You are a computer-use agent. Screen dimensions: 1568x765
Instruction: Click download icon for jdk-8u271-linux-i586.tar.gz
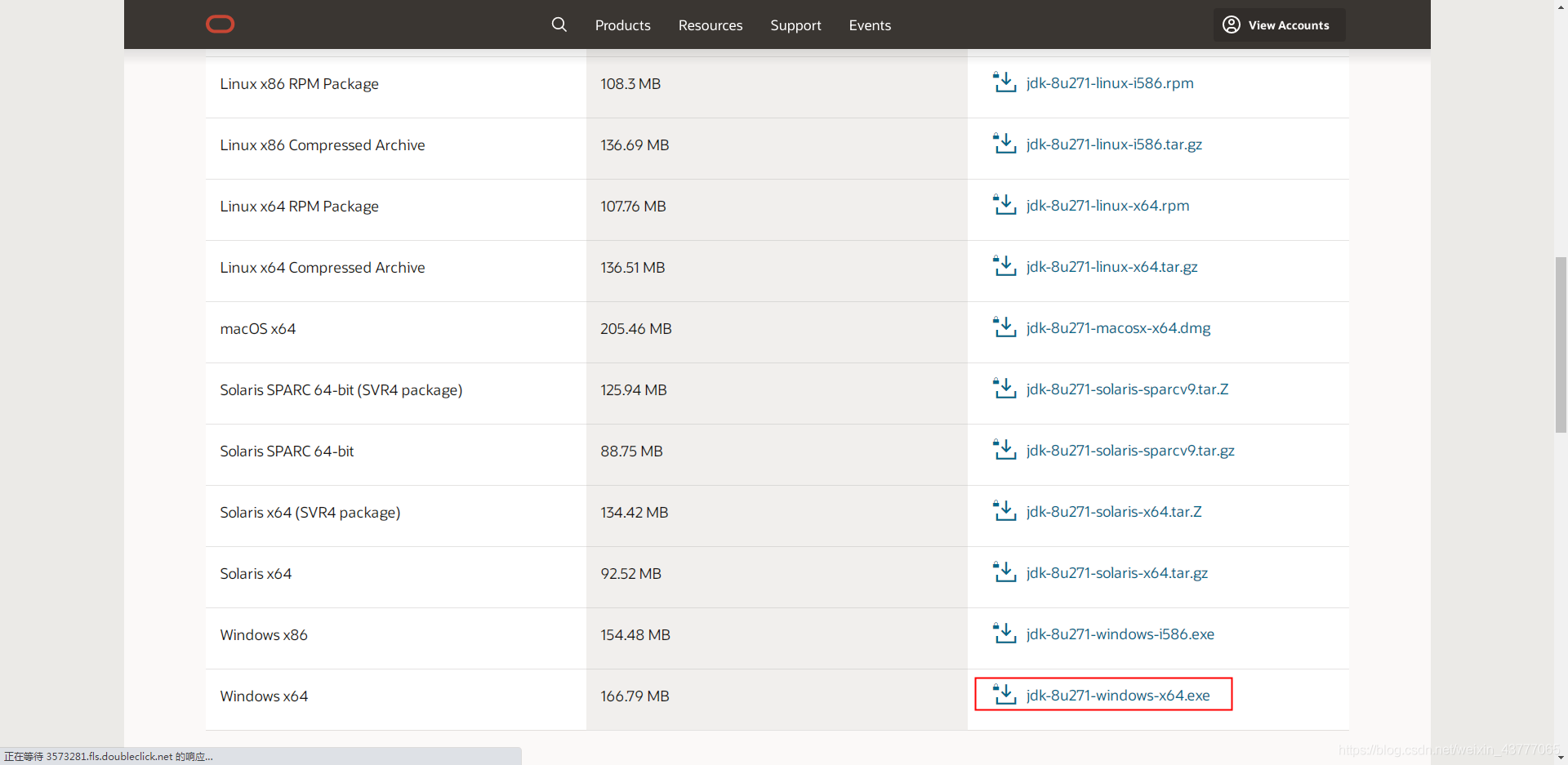point(1004,144)
